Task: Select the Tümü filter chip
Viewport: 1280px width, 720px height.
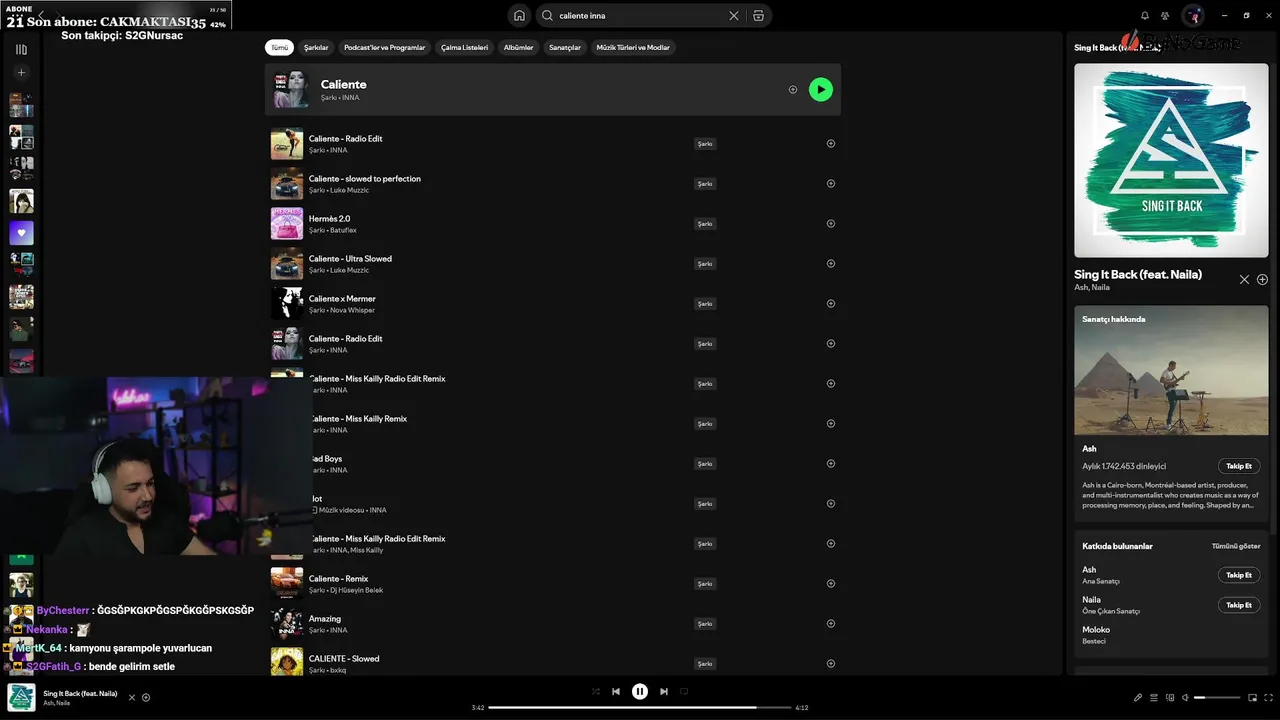Action: pos(279,47)
